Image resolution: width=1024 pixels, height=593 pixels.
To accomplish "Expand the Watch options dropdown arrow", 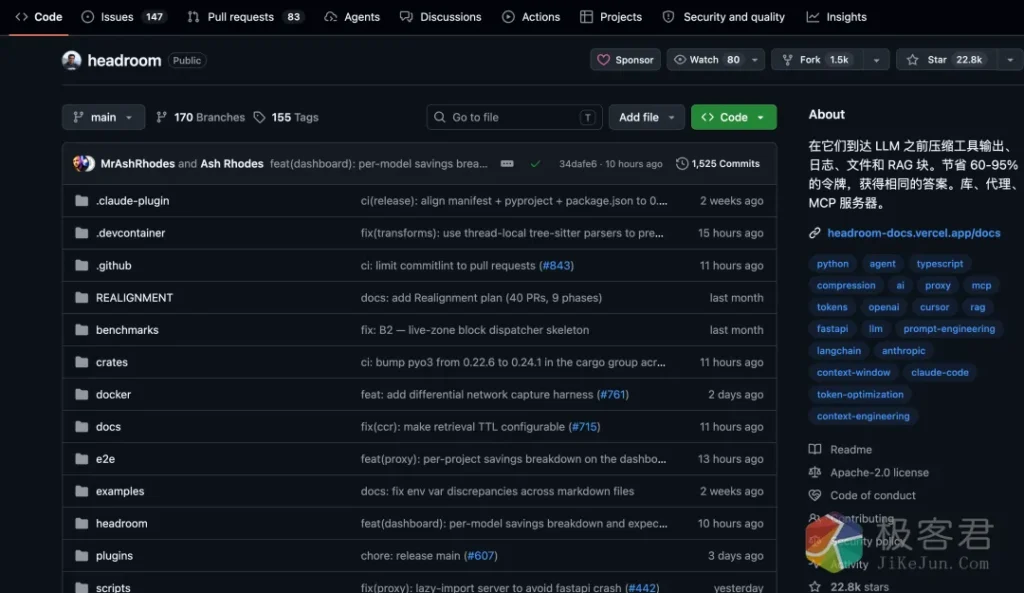I will (x=755, y=59).
